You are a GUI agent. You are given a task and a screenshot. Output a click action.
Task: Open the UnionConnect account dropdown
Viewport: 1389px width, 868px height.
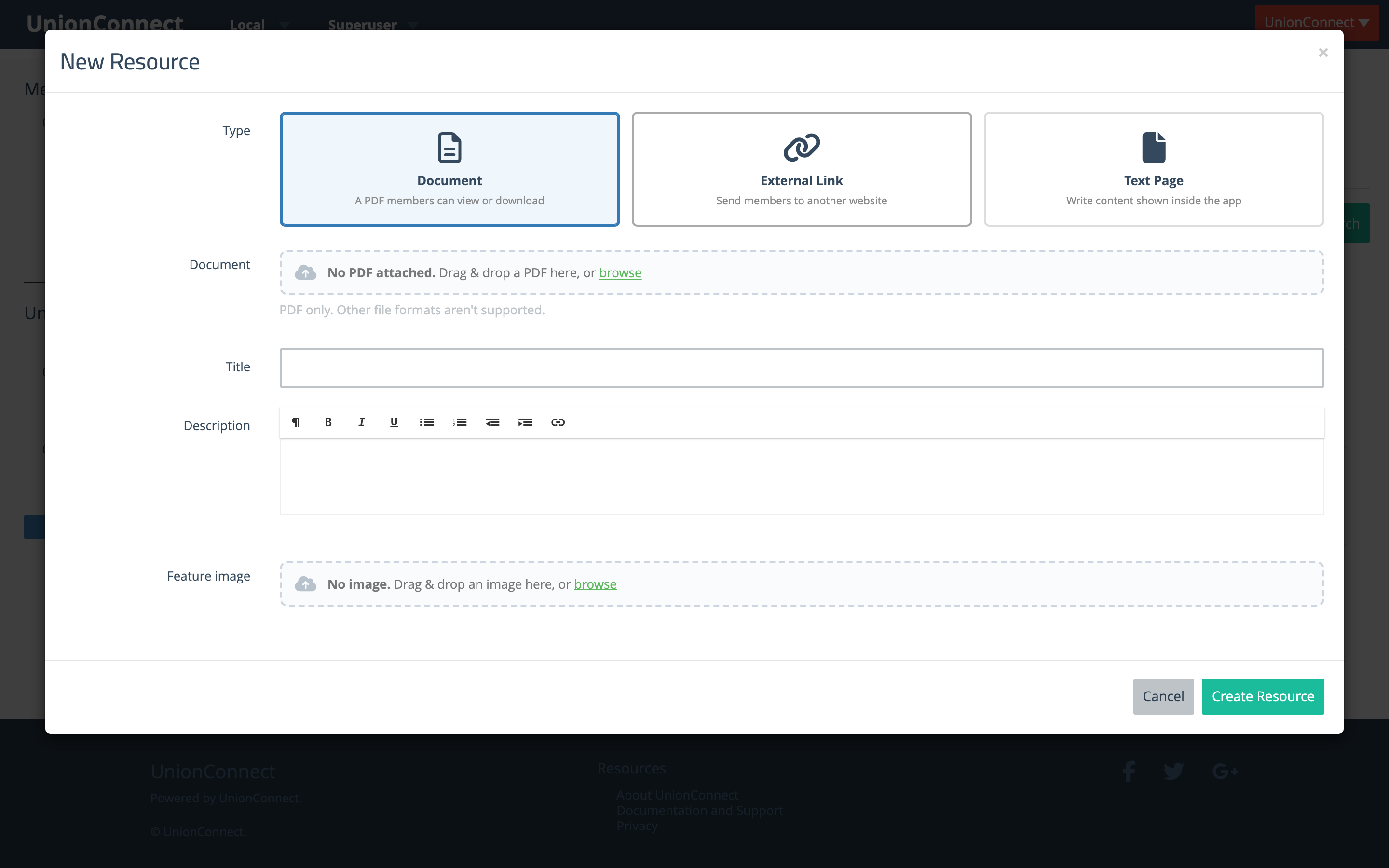pyautogui.click(x=1317, y=22)
